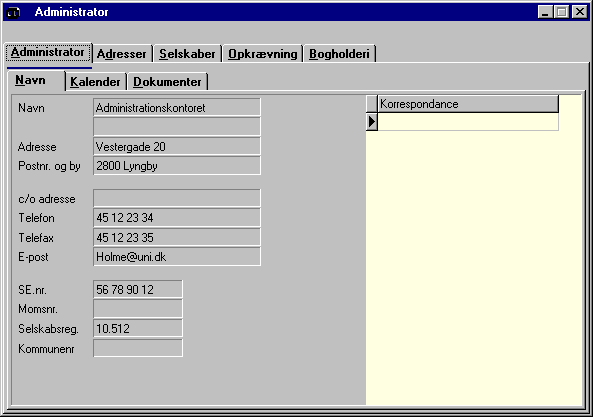Click the application icon in the title bar
Screen dimensions: 593x417
click(14, 12)
